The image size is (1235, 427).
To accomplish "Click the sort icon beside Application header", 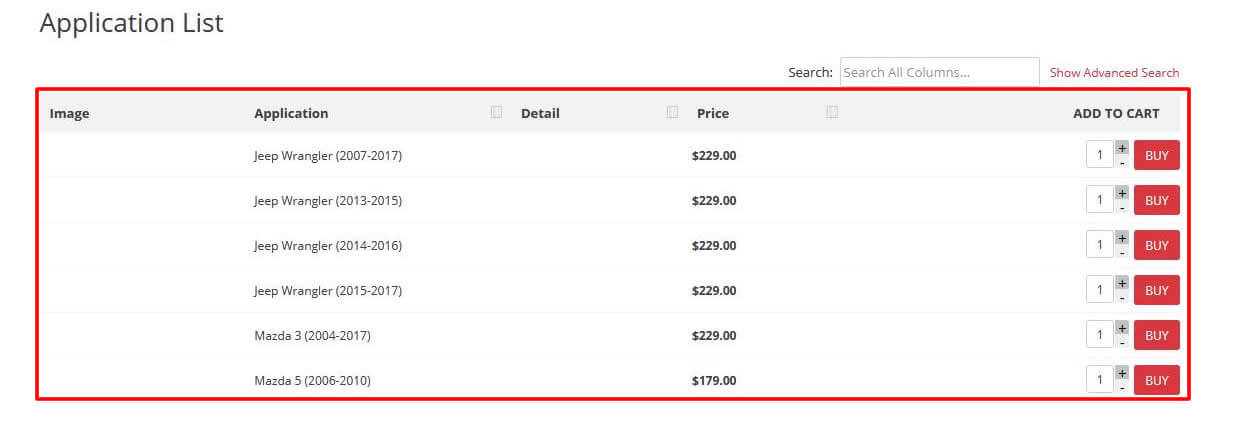I will pyautogui.click(x=496, y=112).
